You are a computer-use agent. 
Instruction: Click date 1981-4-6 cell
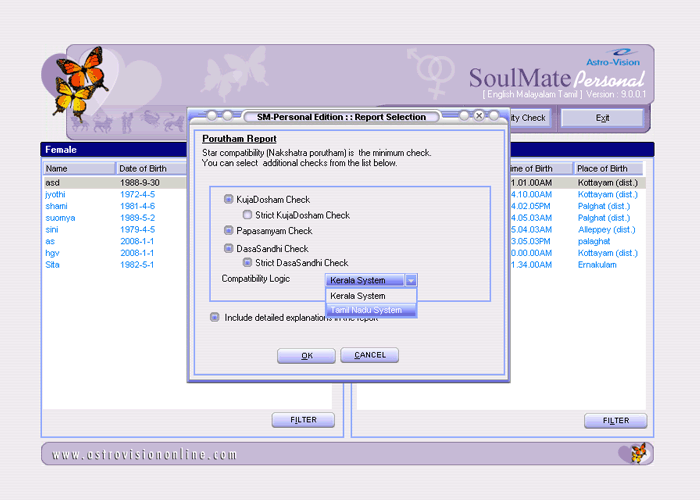138,206
